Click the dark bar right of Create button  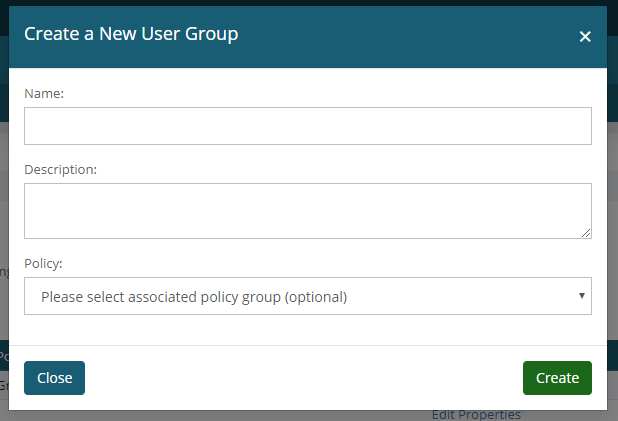pos(612,355)
